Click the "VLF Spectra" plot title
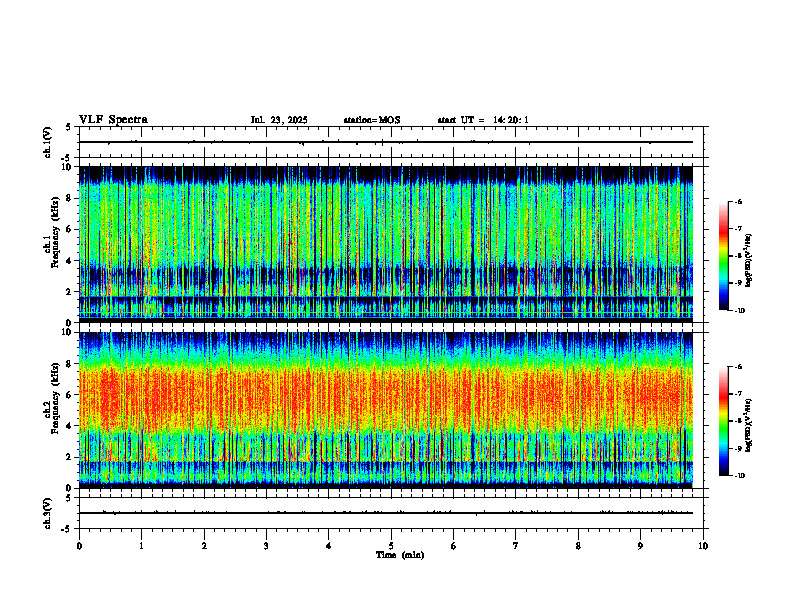Viewport: 792px width, 612px height. (x=113, y=120)
